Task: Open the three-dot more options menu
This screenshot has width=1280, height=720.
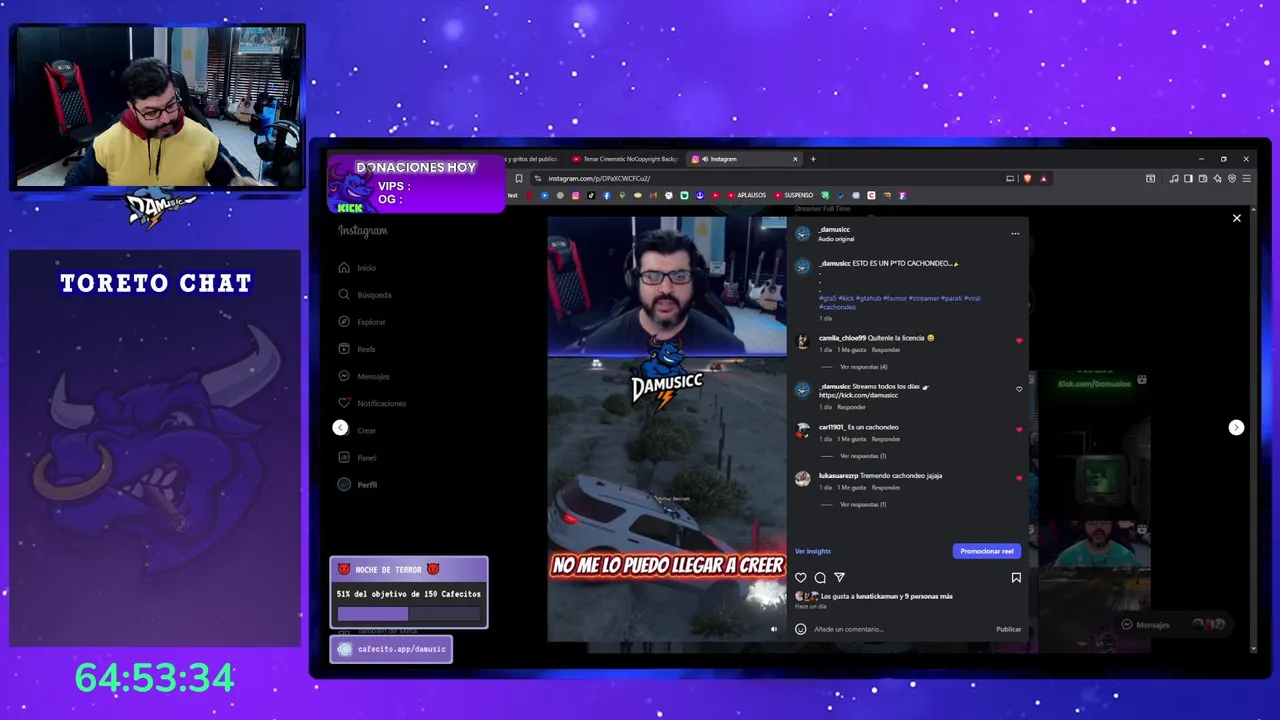Action: (1015, 233)
